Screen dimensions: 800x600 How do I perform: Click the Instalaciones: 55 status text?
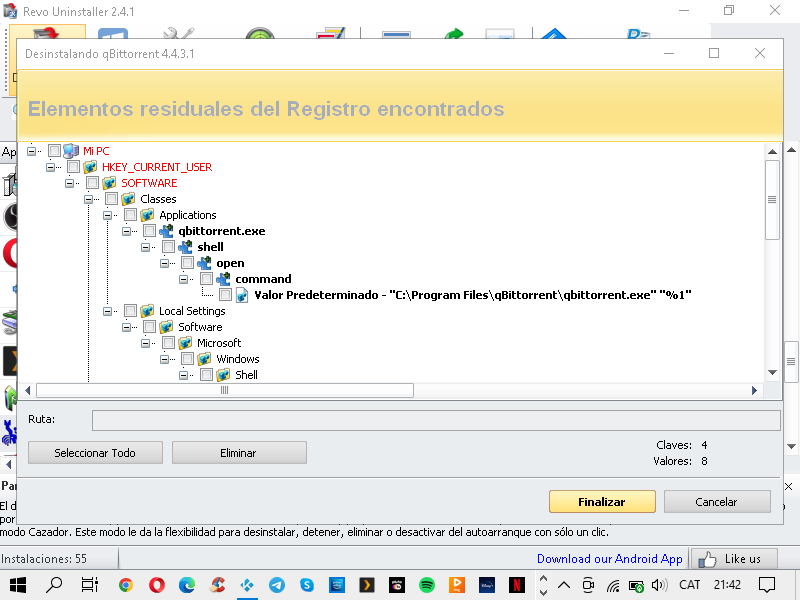(x=44, y=559)
